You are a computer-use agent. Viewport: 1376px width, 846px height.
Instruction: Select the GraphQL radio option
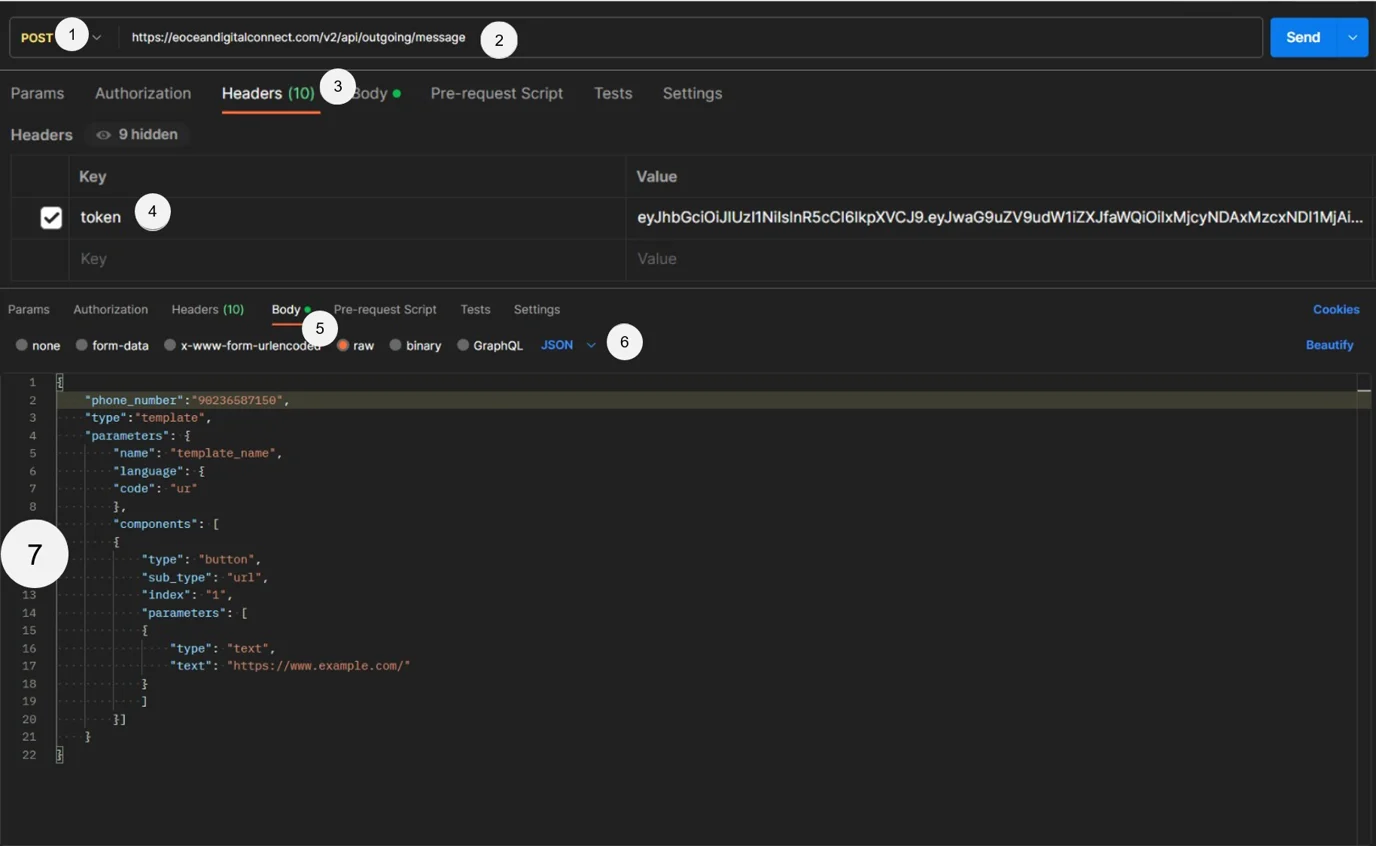coord(463,345)
